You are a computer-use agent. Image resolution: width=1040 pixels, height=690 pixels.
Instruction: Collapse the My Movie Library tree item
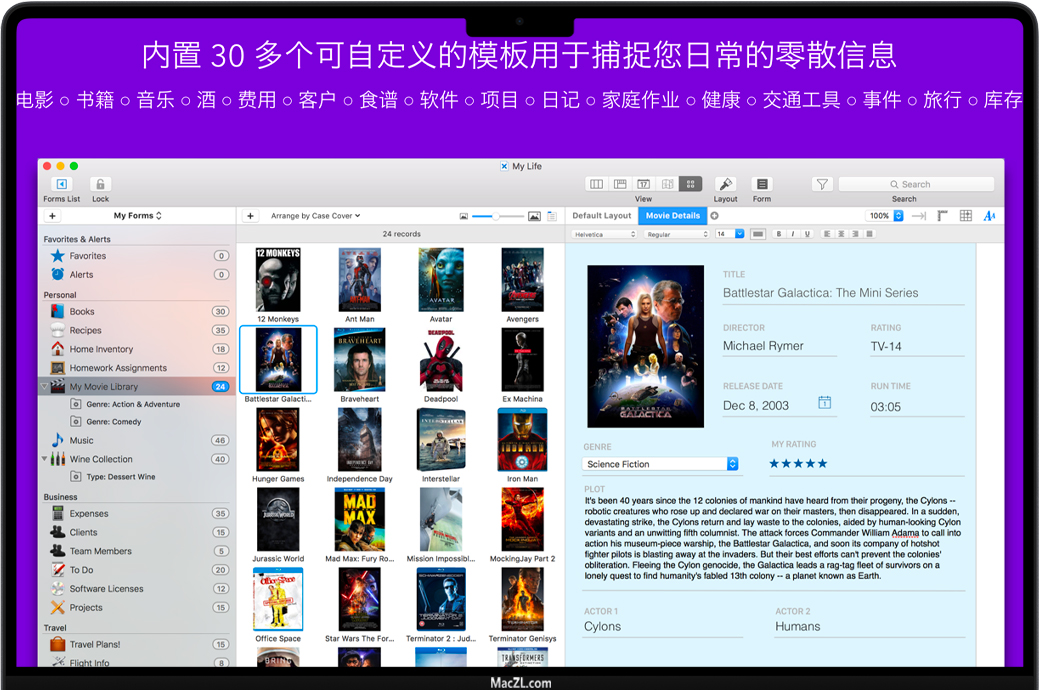45,386
